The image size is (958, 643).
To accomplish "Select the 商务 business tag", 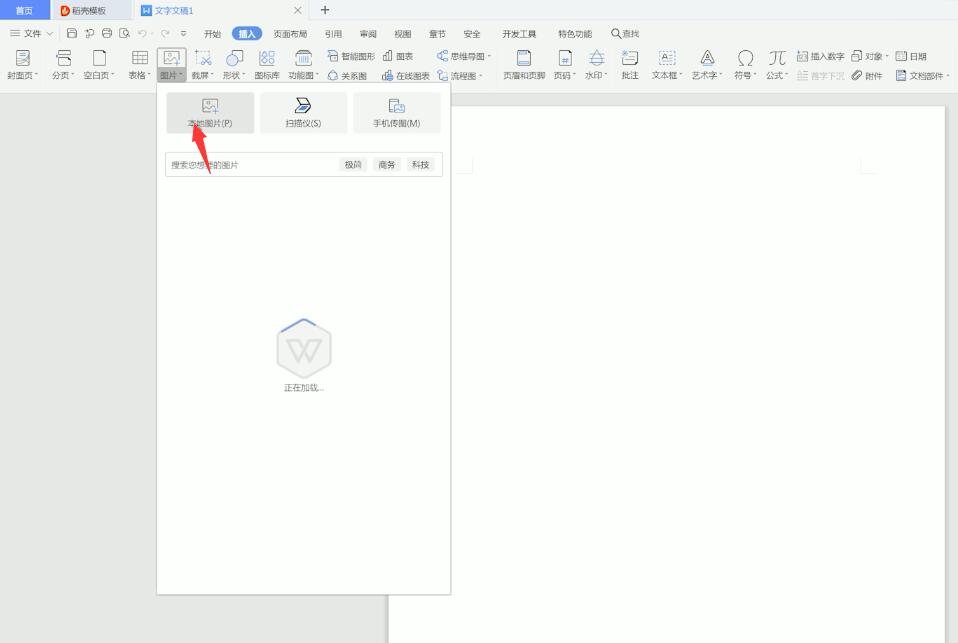I will (387, 165).
